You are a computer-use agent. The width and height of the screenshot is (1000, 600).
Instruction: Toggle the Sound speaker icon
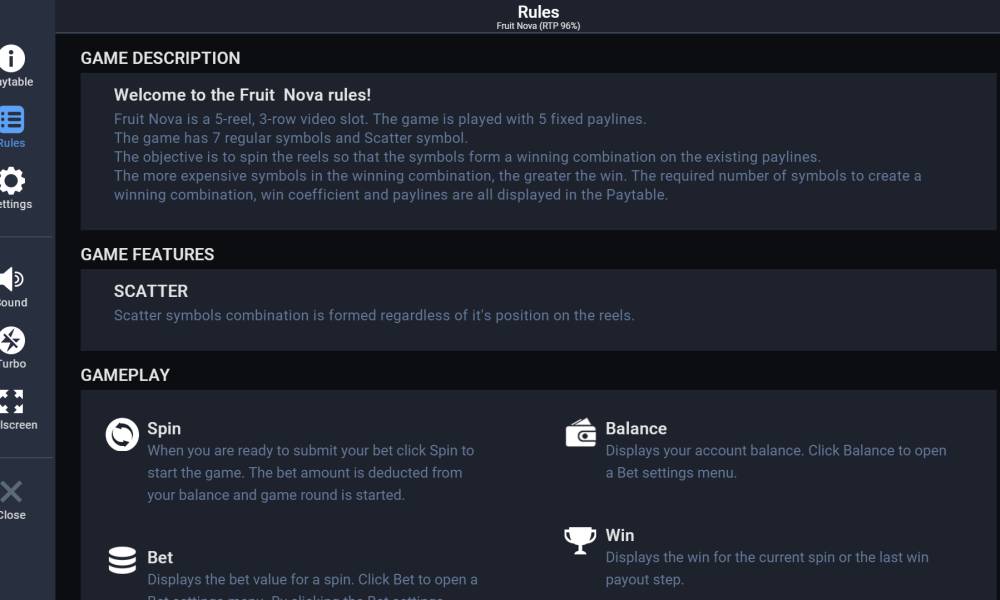(x=11, y=279)
